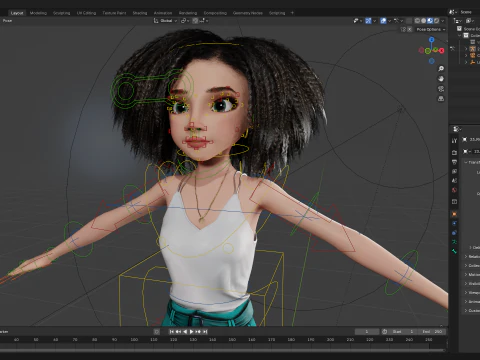The image size is (480, 360).
Task: Open the View Layer properties tab
Action: click(x=454, y=171)
